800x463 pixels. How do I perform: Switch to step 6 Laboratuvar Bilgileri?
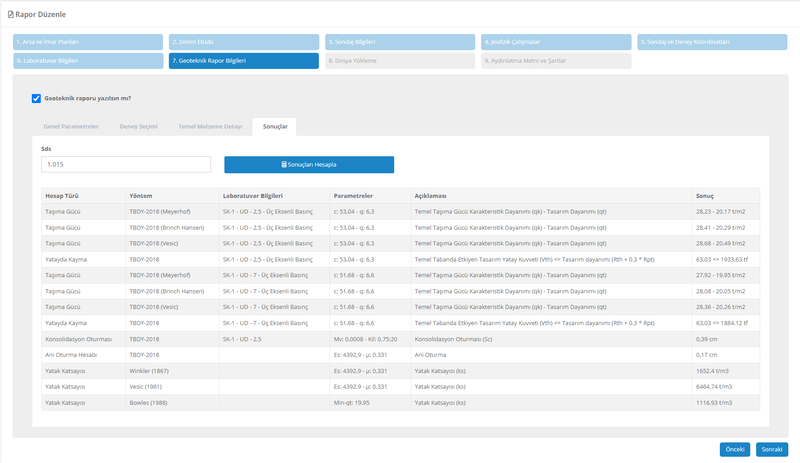[x=88, y=61]
